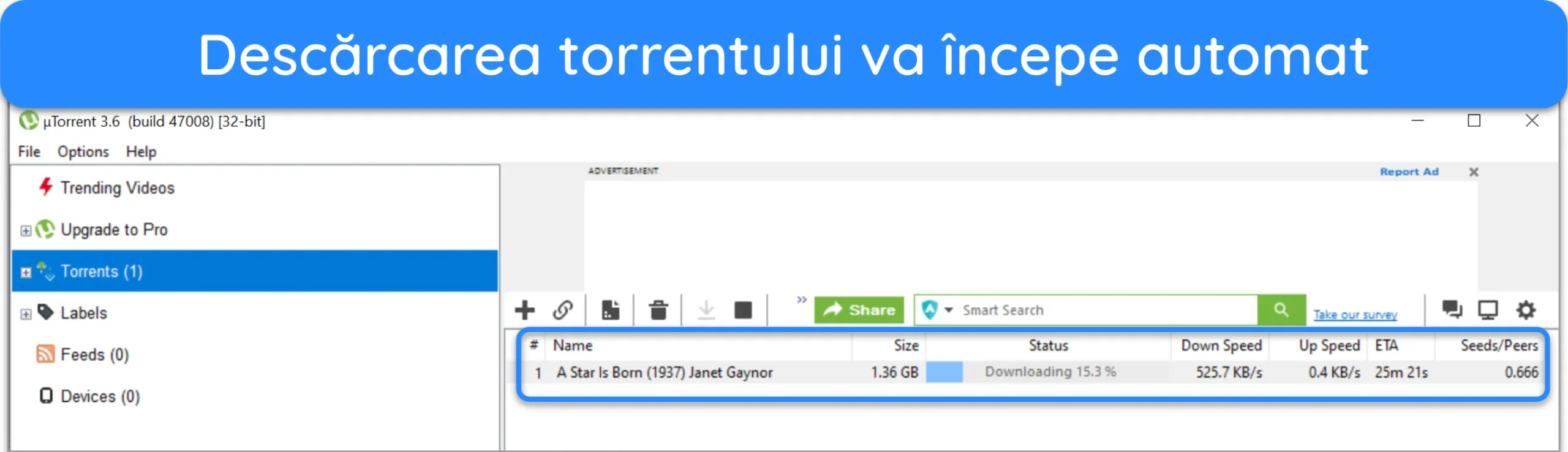Select Feeds (0) in the sidebar
This screenshot has width=1568, height=452.
94,355
